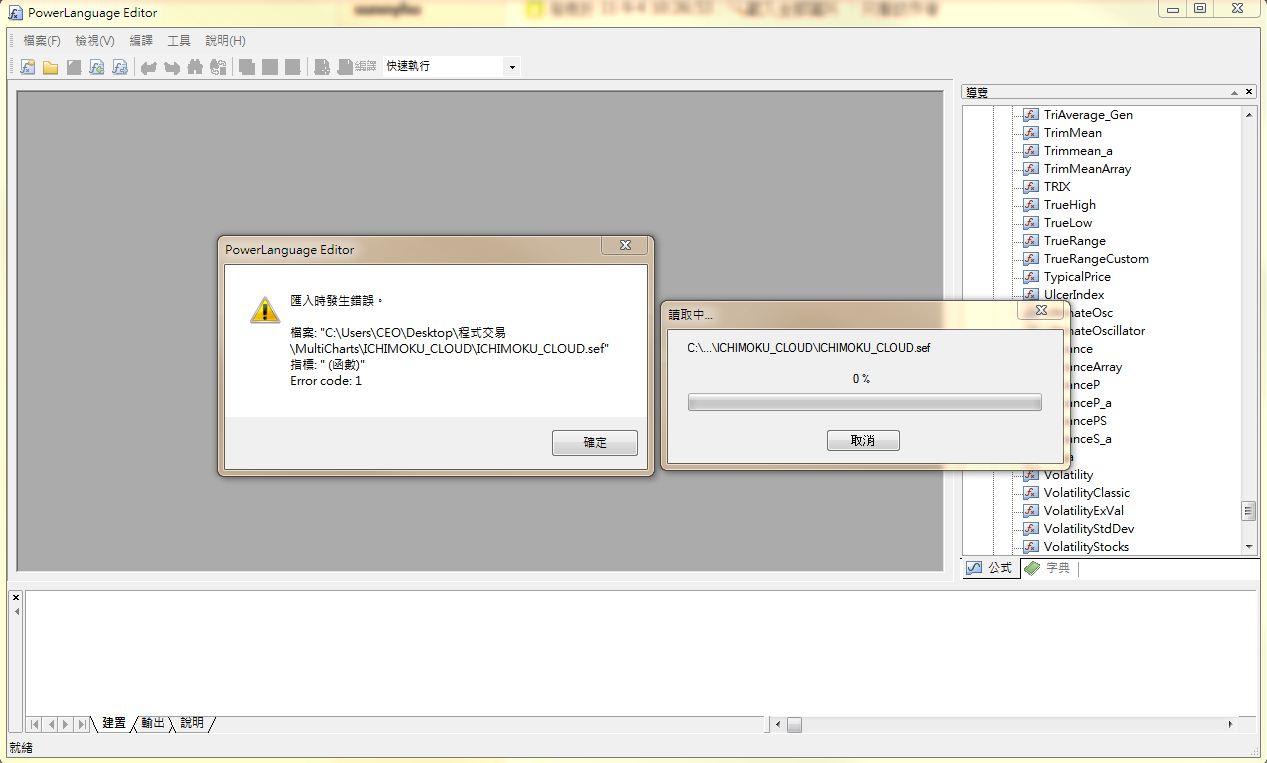The image size is (1267, 763).
Task: Select TrimMeanArray in the function list
Action: 1087,169
